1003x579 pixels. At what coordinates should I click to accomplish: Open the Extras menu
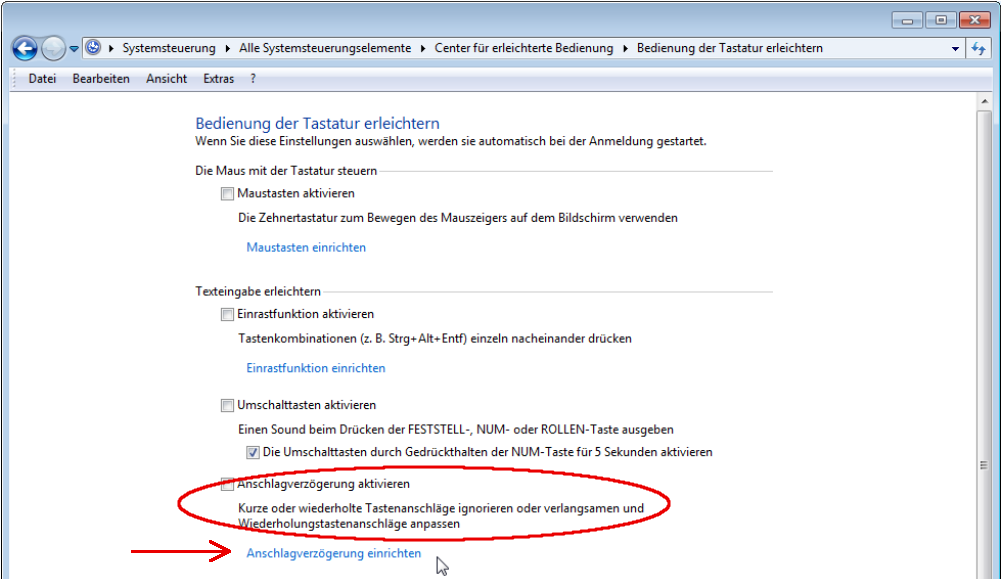(x=219, y=79)
